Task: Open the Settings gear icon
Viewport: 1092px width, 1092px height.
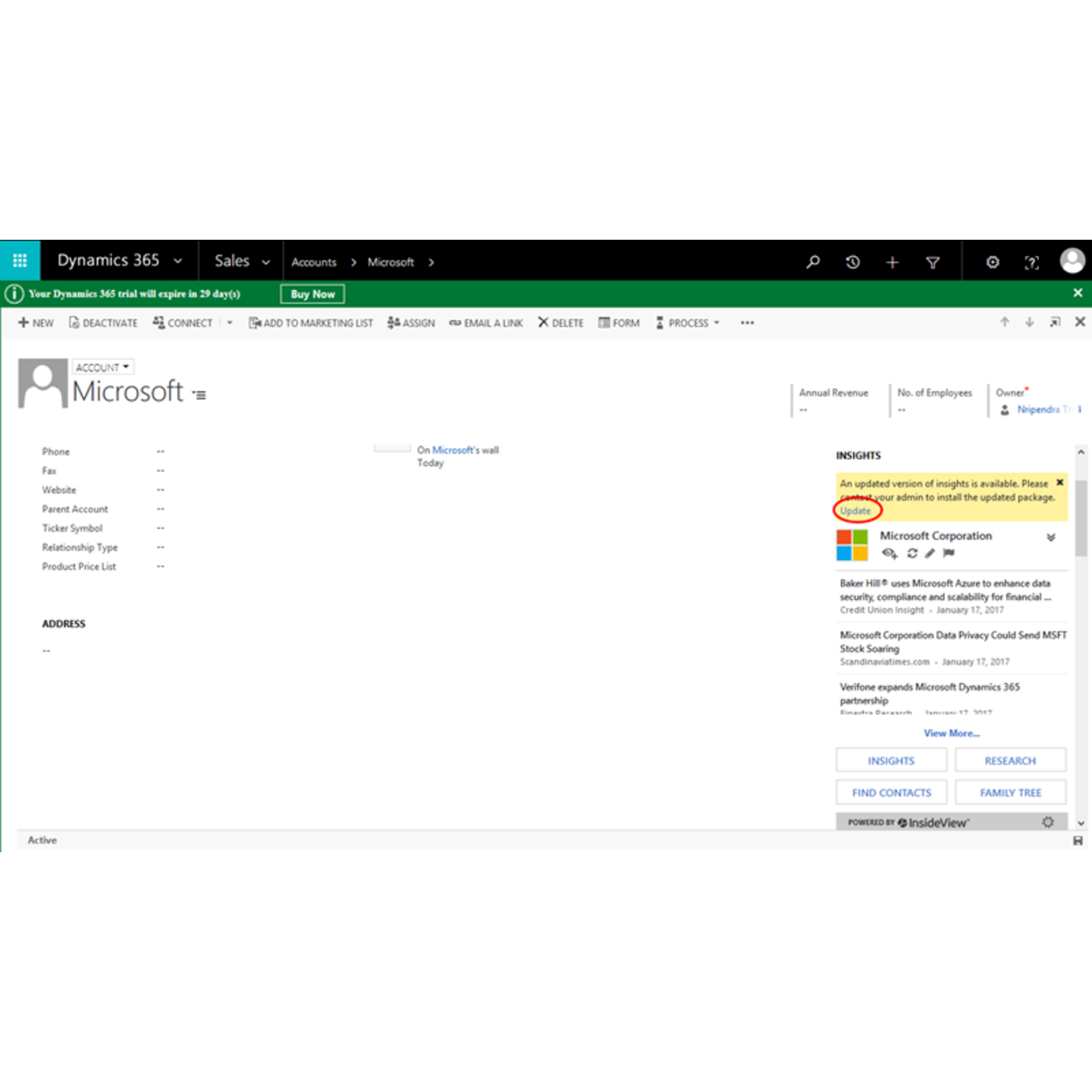Action: (x=992, y=261)
